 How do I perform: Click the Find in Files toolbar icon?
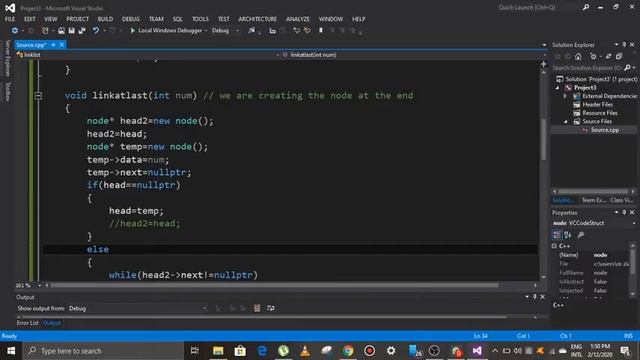[x=251, y=31]
